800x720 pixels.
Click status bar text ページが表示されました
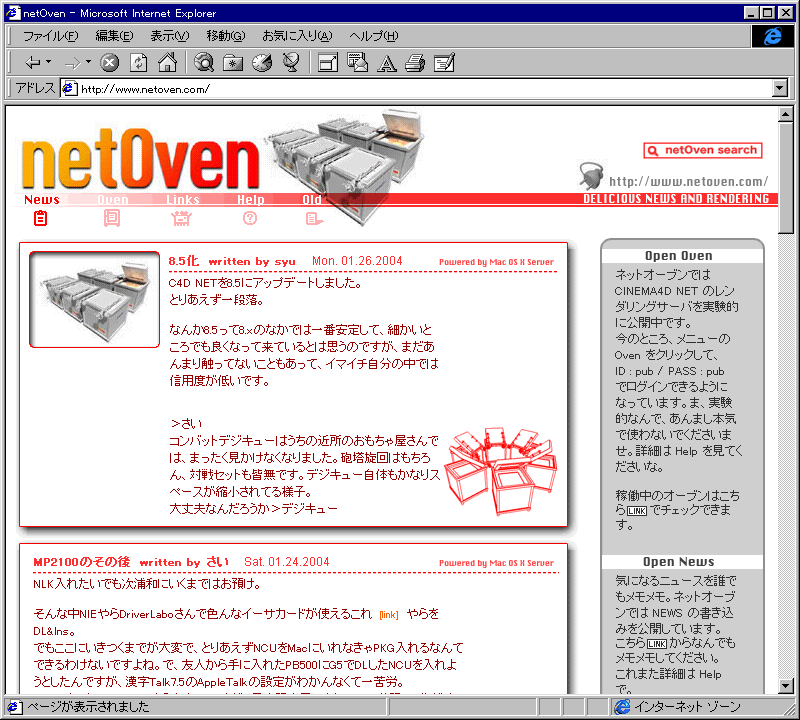click(88, 707)
